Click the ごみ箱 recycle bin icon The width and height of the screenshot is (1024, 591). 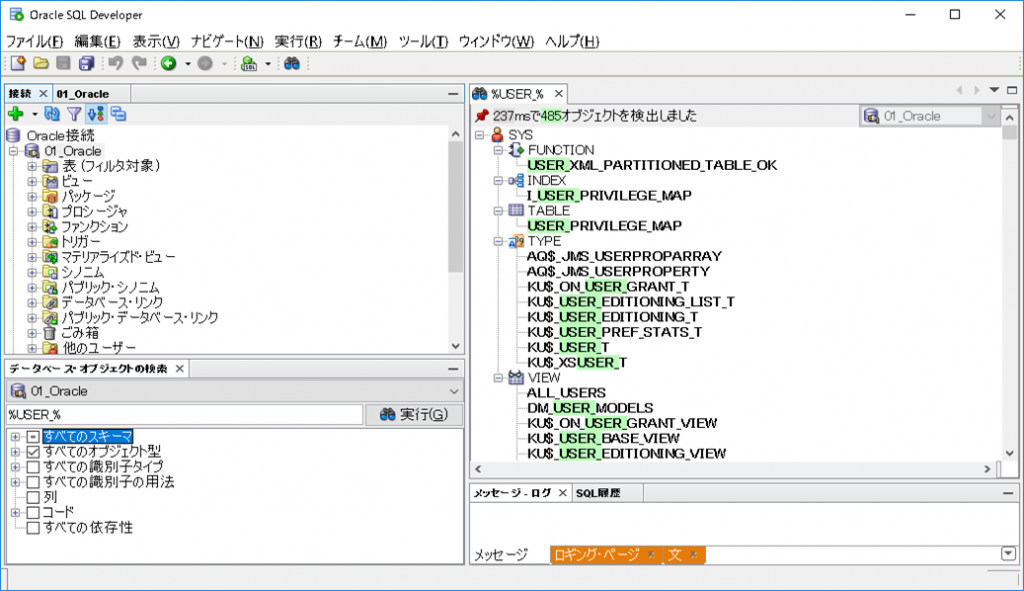50,333
